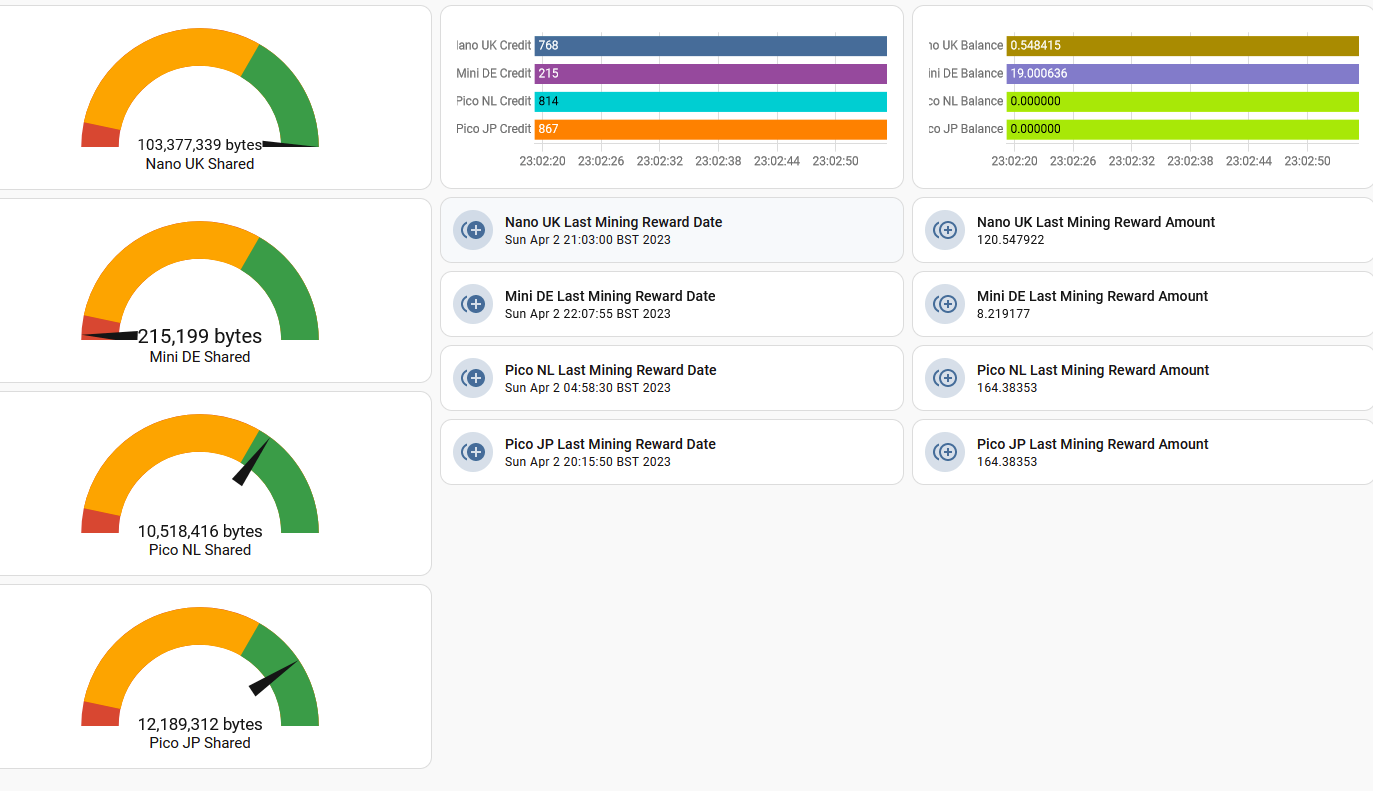Select the cyan Pico NL Credit bar
Screen dimensions: 1373x791
pyautogui.click(x=711, y=101)
